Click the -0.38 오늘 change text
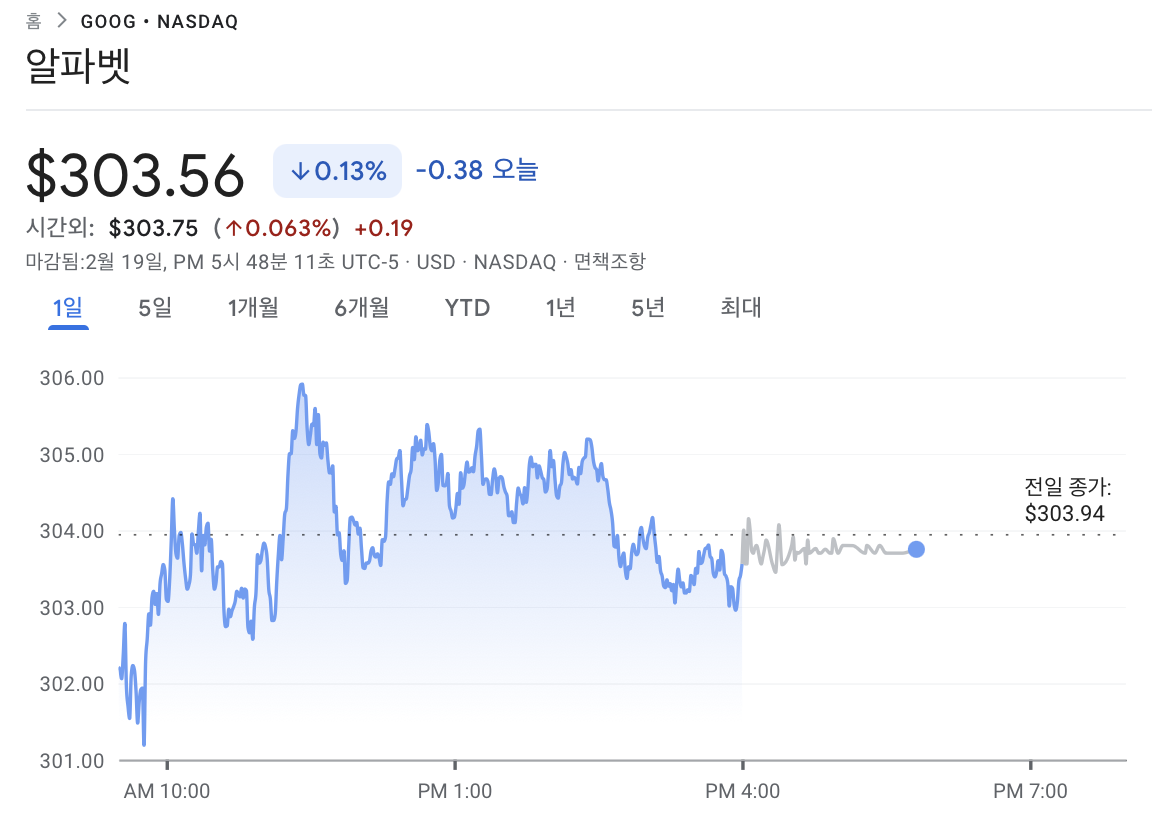The height and width of the screenshot is (818, 1152). (476, 171)
